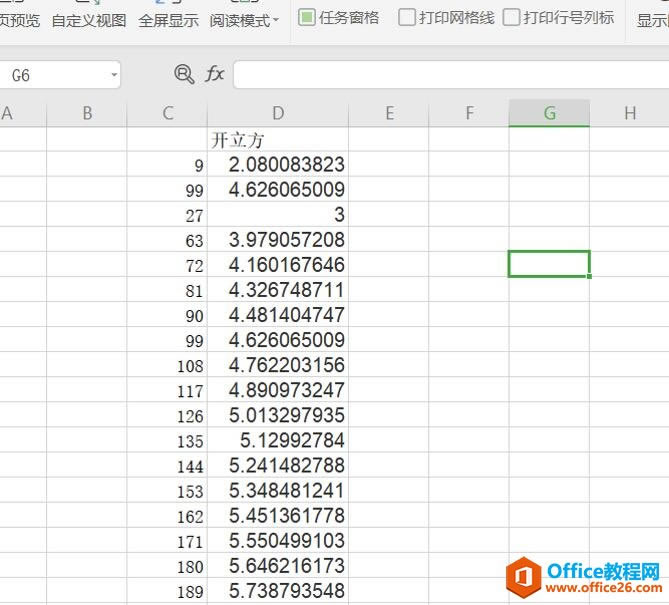Select the cell containing 81
This screenshot has width=669, height=605.
coord(167,290)
